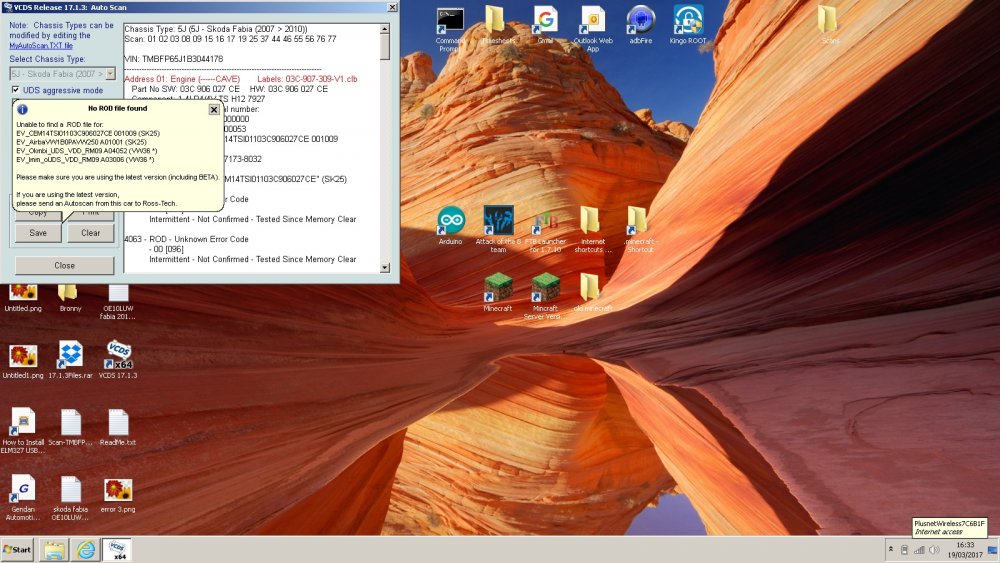This screenshot has height=563, width=1000.
Task: Click the VIN line in scan results
Action: coord(173,59)
